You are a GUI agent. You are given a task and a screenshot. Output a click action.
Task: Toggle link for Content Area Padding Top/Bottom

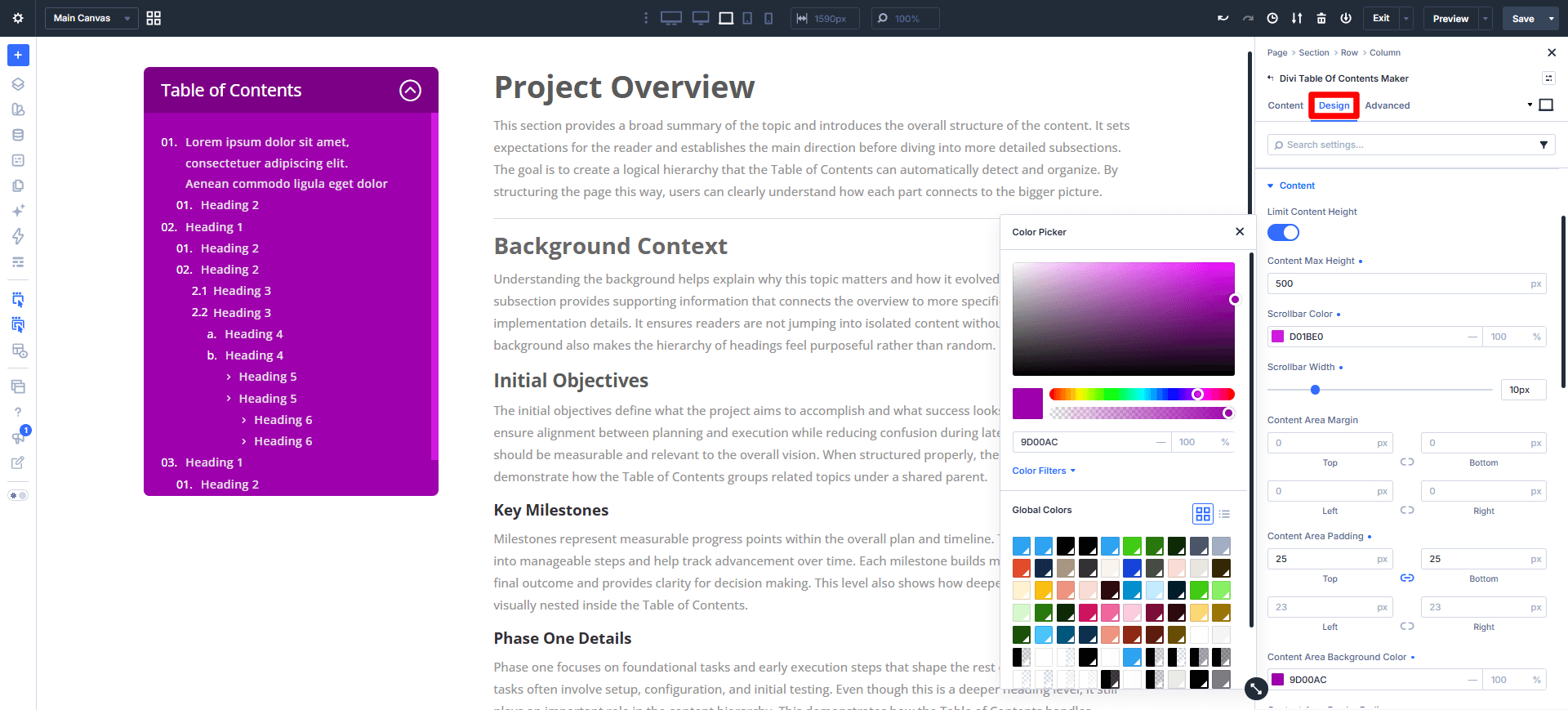pyautogui.click(x=1407, y=578)
